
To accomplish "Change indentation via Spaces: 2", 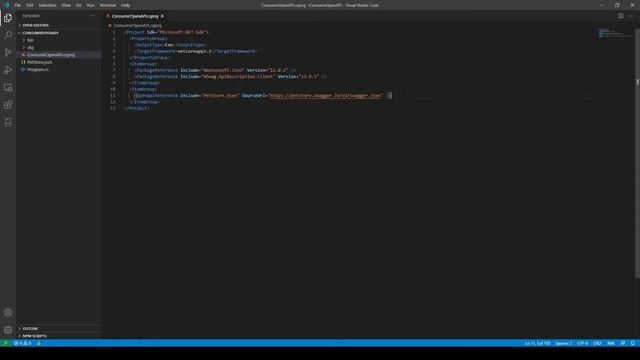I will [563, 343].
